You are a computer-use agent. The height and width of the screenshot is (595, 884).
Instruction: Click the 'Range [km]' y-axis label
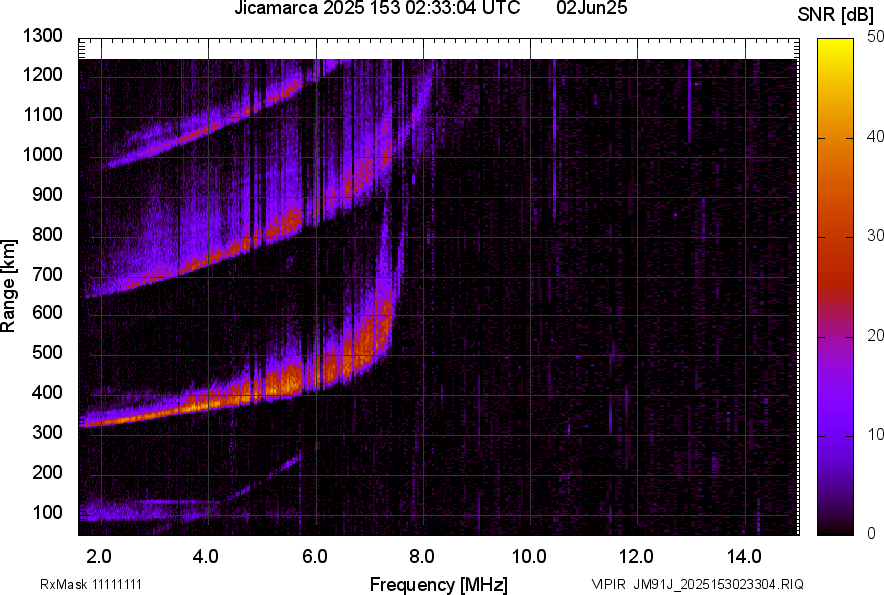[8, 286]
